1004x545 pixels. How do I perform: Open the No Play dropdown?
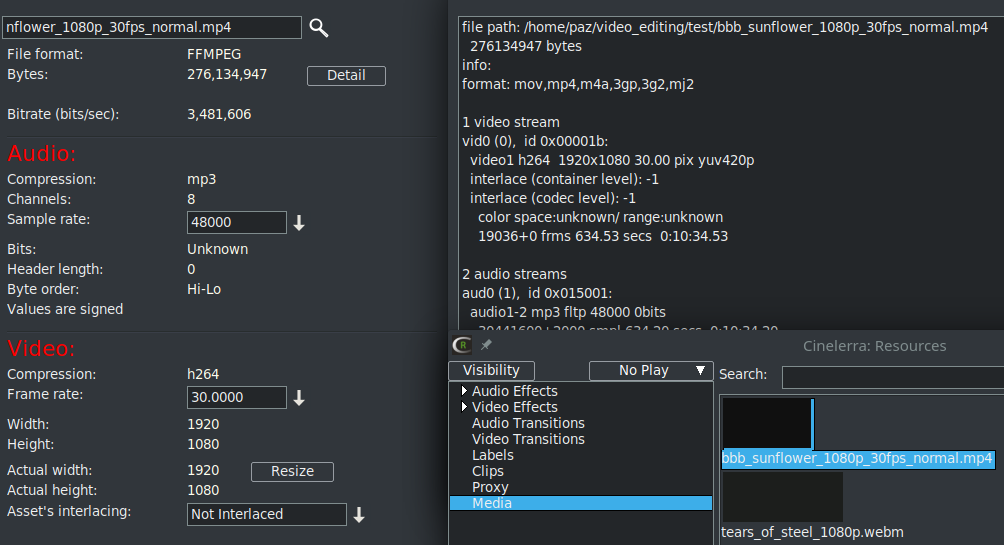(650, 370)
